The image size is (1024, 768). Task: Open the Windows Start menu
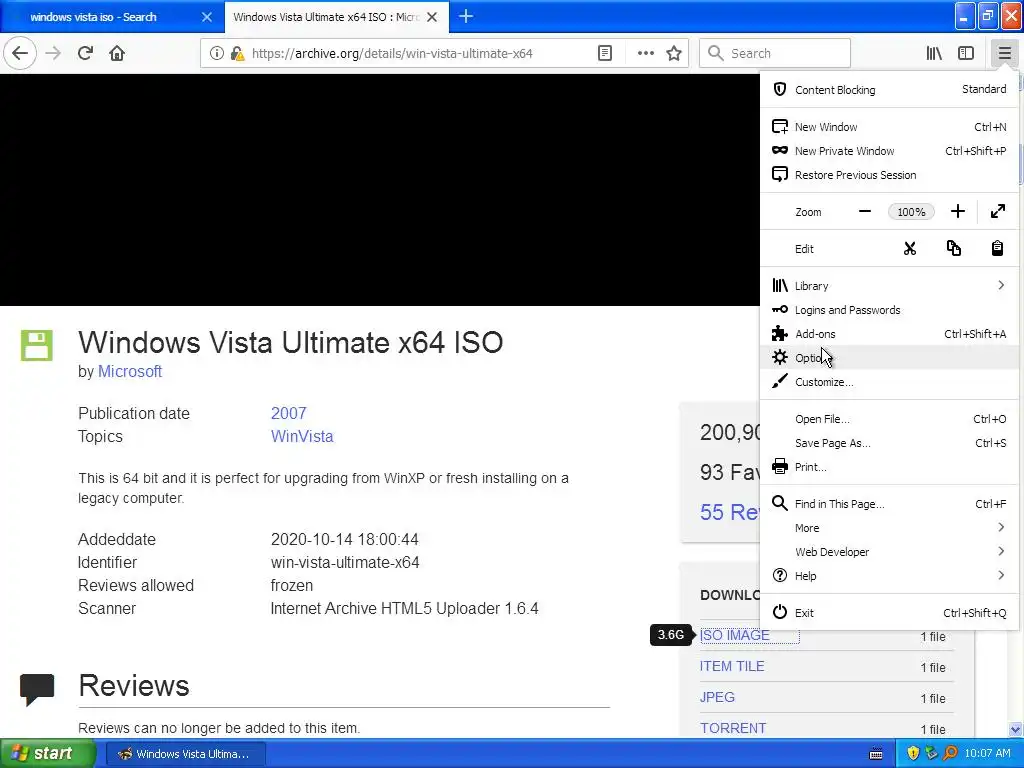point(48,753)
